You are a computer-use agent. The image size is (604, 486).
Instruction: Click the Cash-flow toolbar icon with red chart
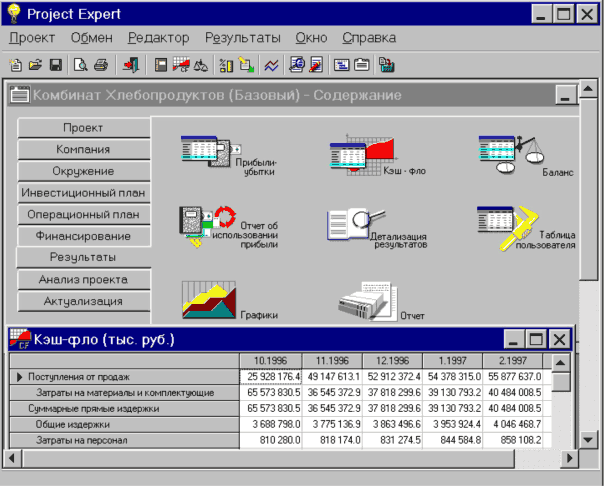[181, 65]
